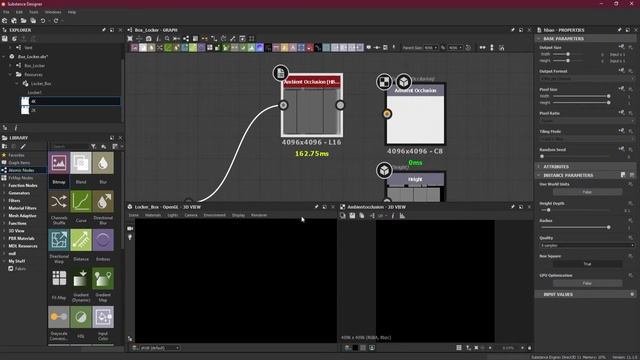Click the white Ambient Occlusion output node

point(416,114)
